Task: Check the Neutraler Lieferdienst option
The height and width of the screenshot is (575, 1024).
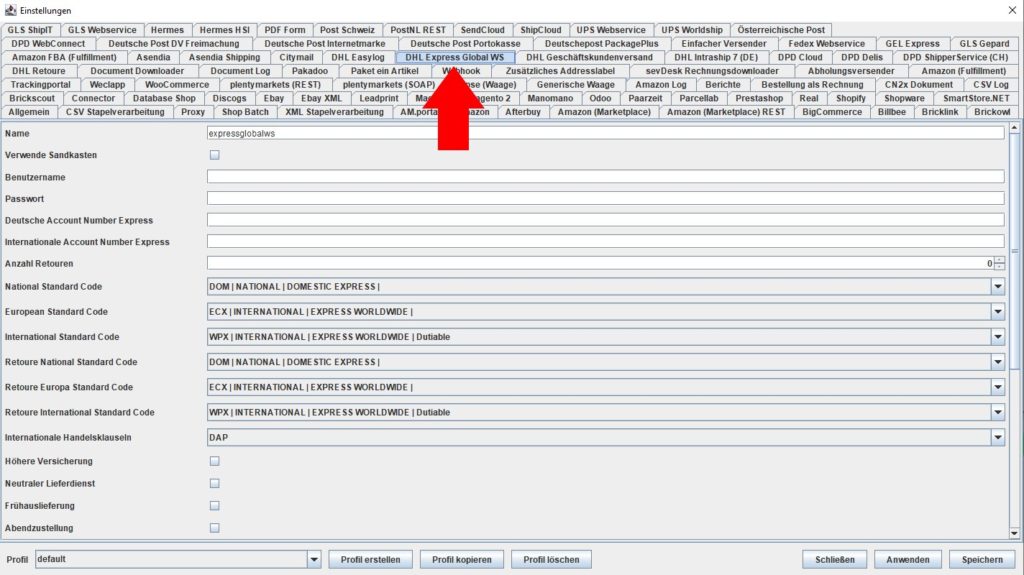Action: point(214,484)
